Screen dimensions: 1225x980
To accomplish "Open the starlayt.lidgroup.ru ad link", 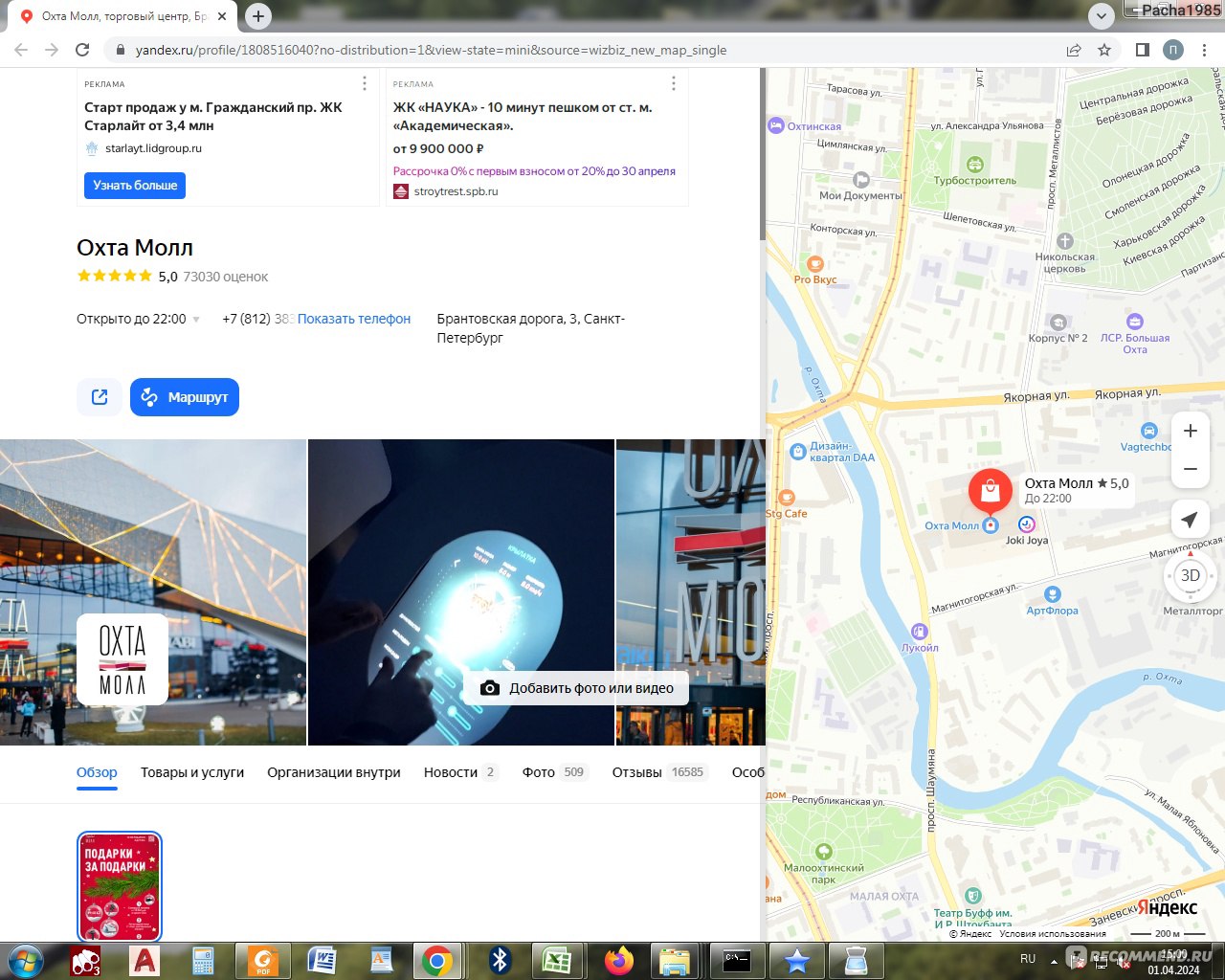I will [153, 148].
